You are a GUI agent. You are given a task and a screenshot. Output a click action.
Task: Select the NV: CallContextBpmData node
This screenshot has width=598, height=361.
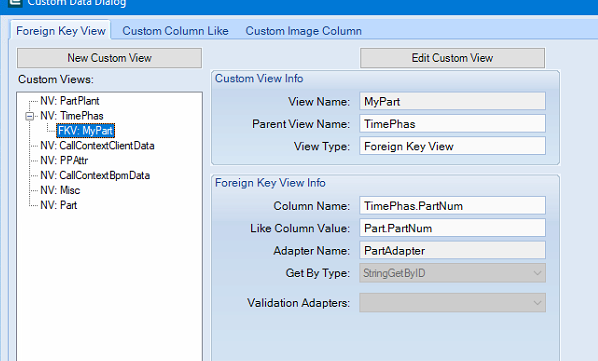[x=95, y=175]
